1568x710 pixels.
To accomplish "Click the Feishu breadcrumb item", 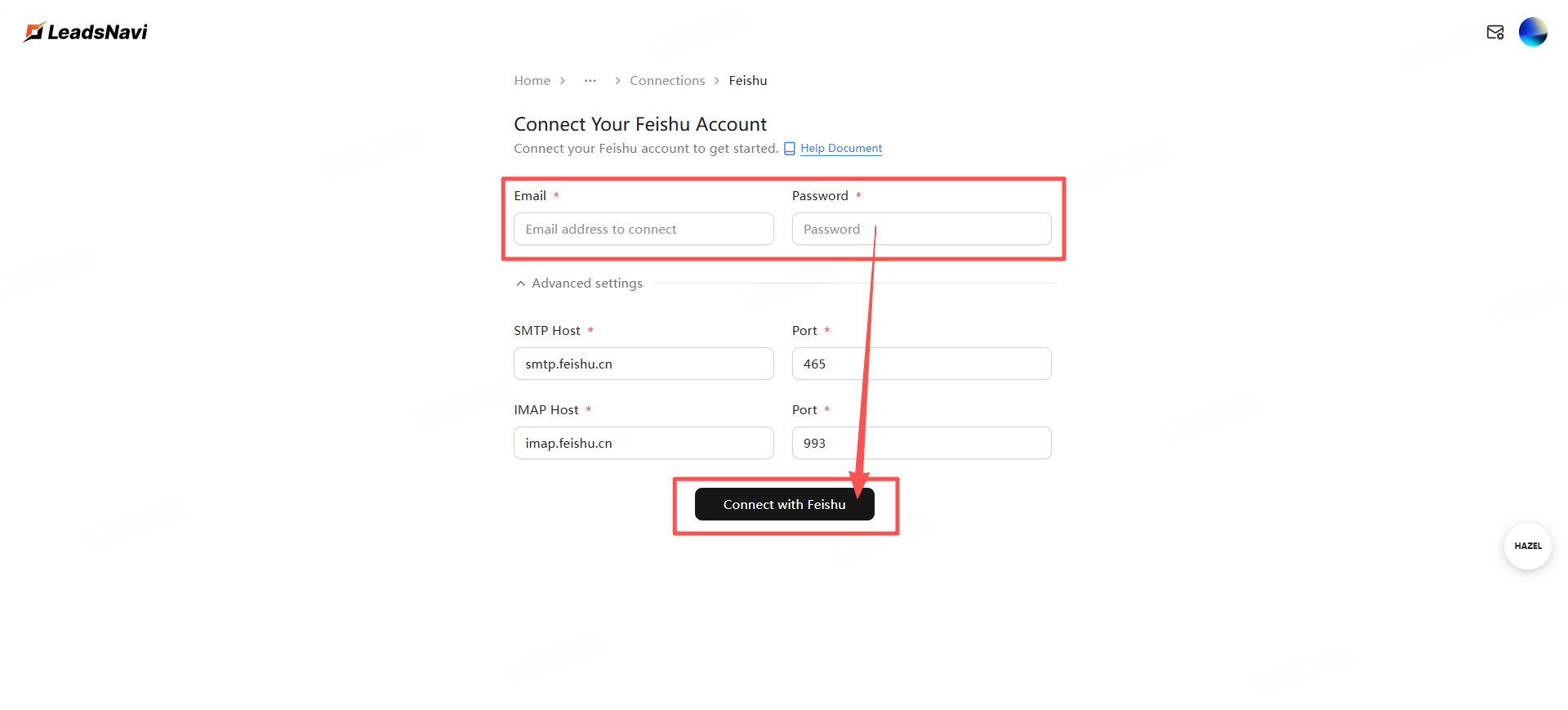I will pyautogui.click(x=748, y=81).
